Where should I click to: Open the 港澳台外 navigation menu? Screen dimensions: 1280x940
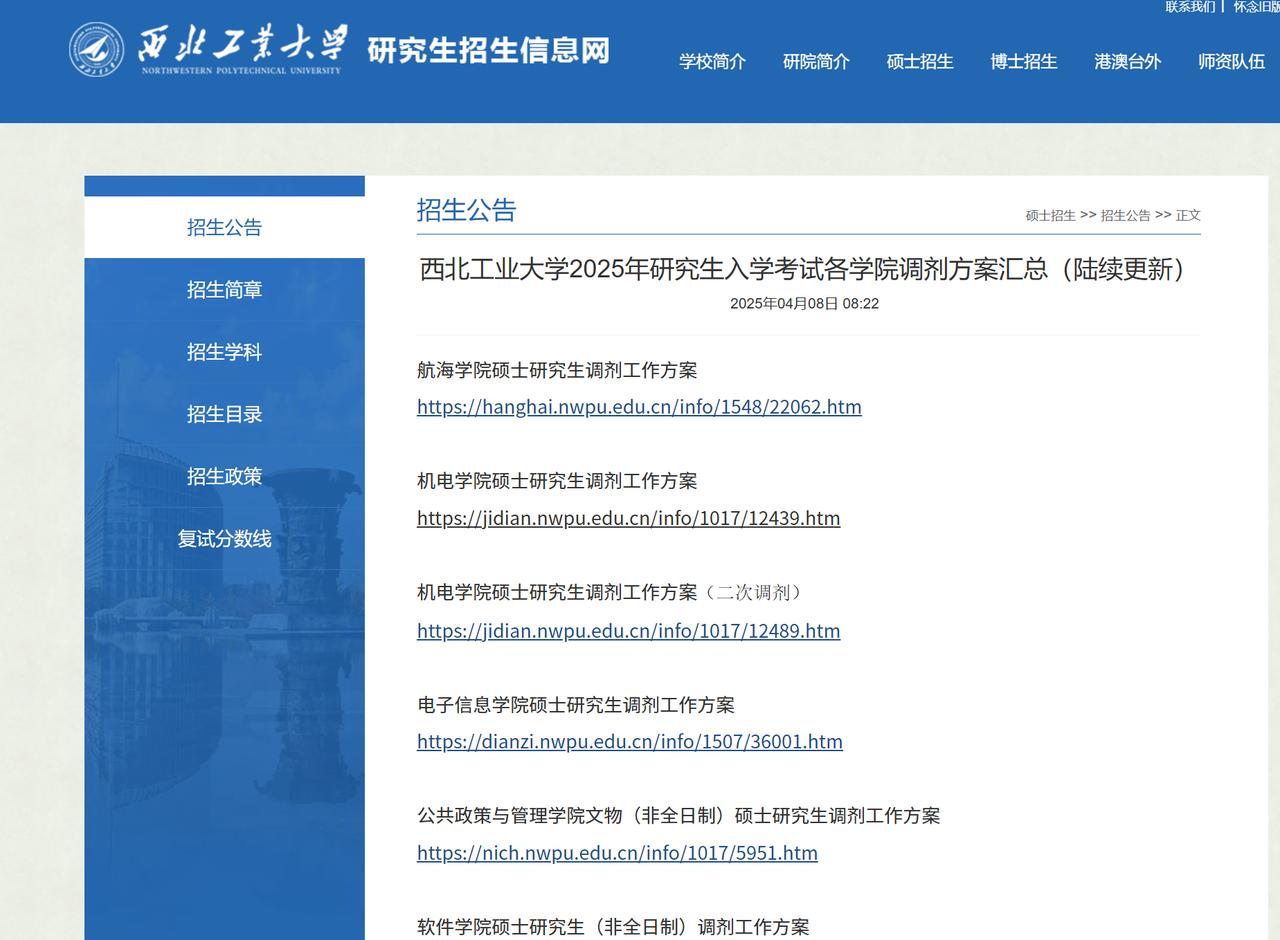pyautogui.click(x=1128, y=62)
